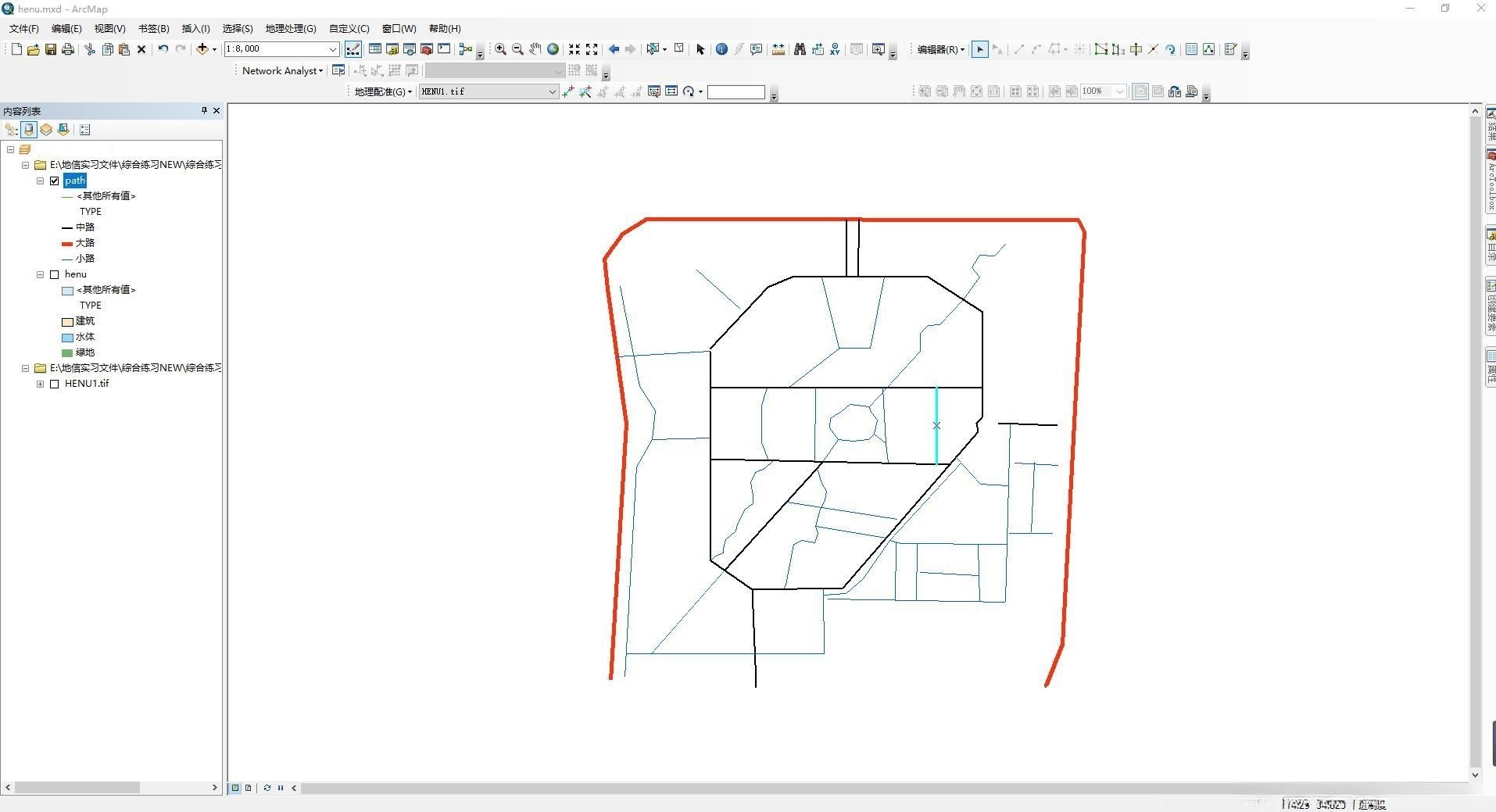Open the 书签(B) bookmarks menu
1496x812 pixels.
(153, 29)
